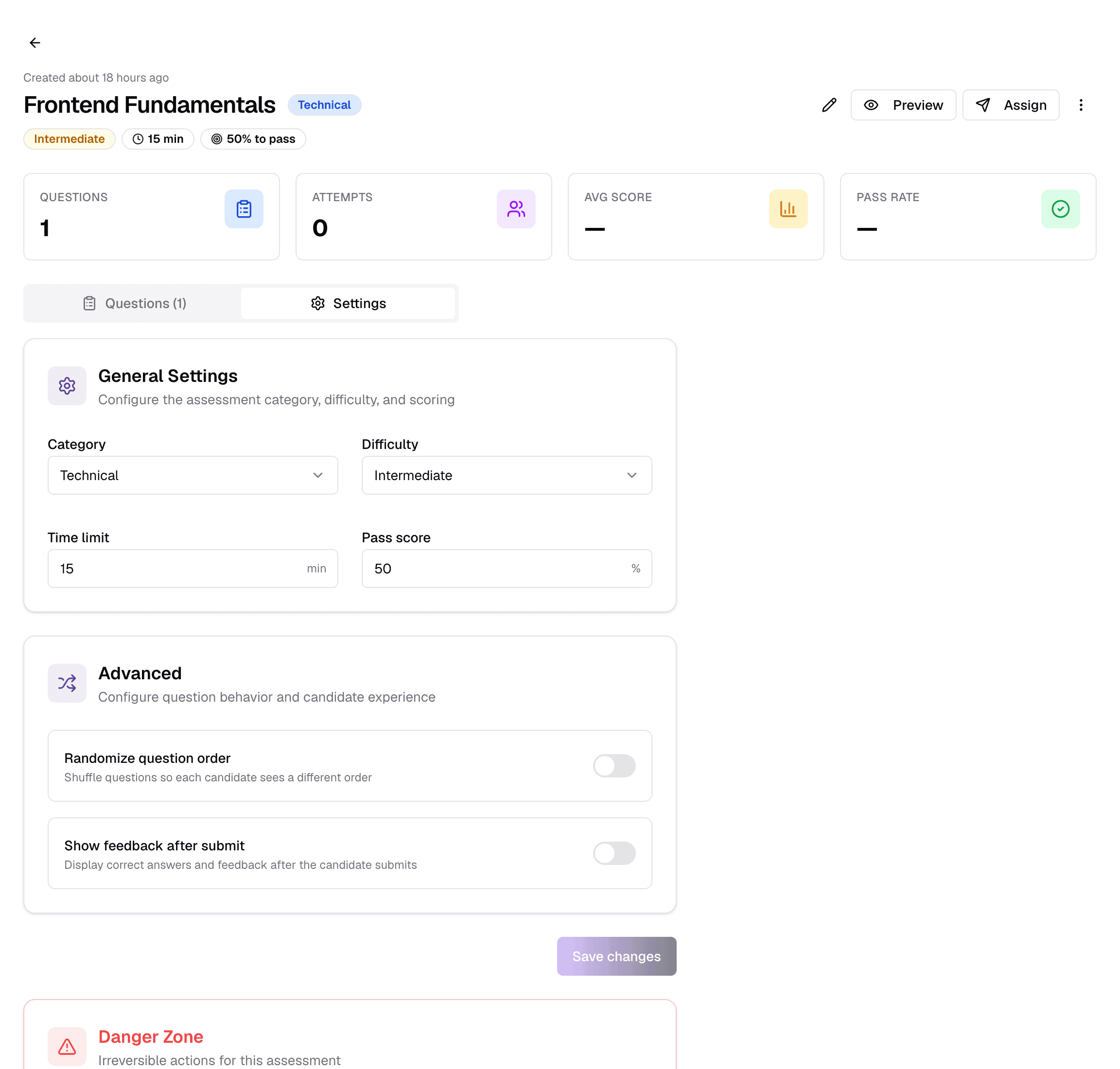Click the Technical badge next to the title

point(324,105)
